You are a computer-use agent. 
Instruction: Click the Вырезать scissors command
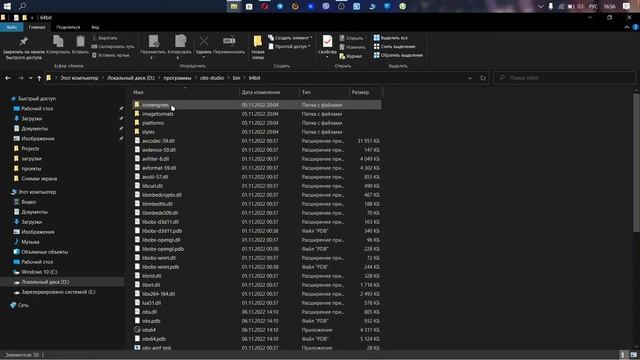click(x=104, y=38)
